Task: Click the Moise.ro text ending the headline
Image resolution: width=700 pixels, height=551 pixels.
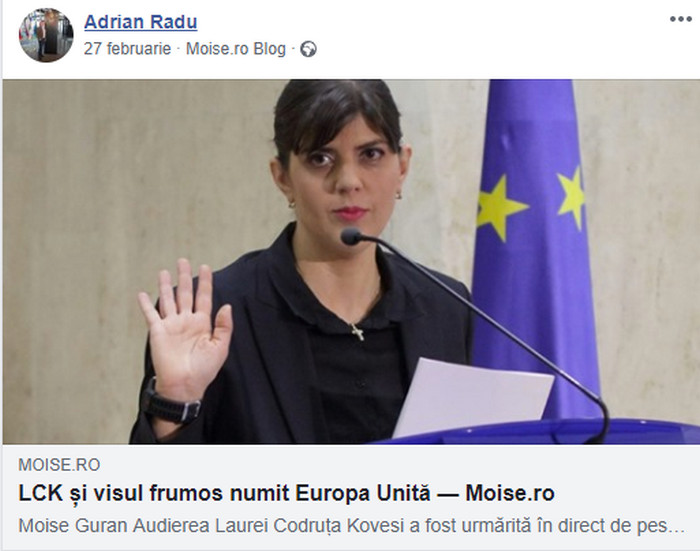Action: 510,493
